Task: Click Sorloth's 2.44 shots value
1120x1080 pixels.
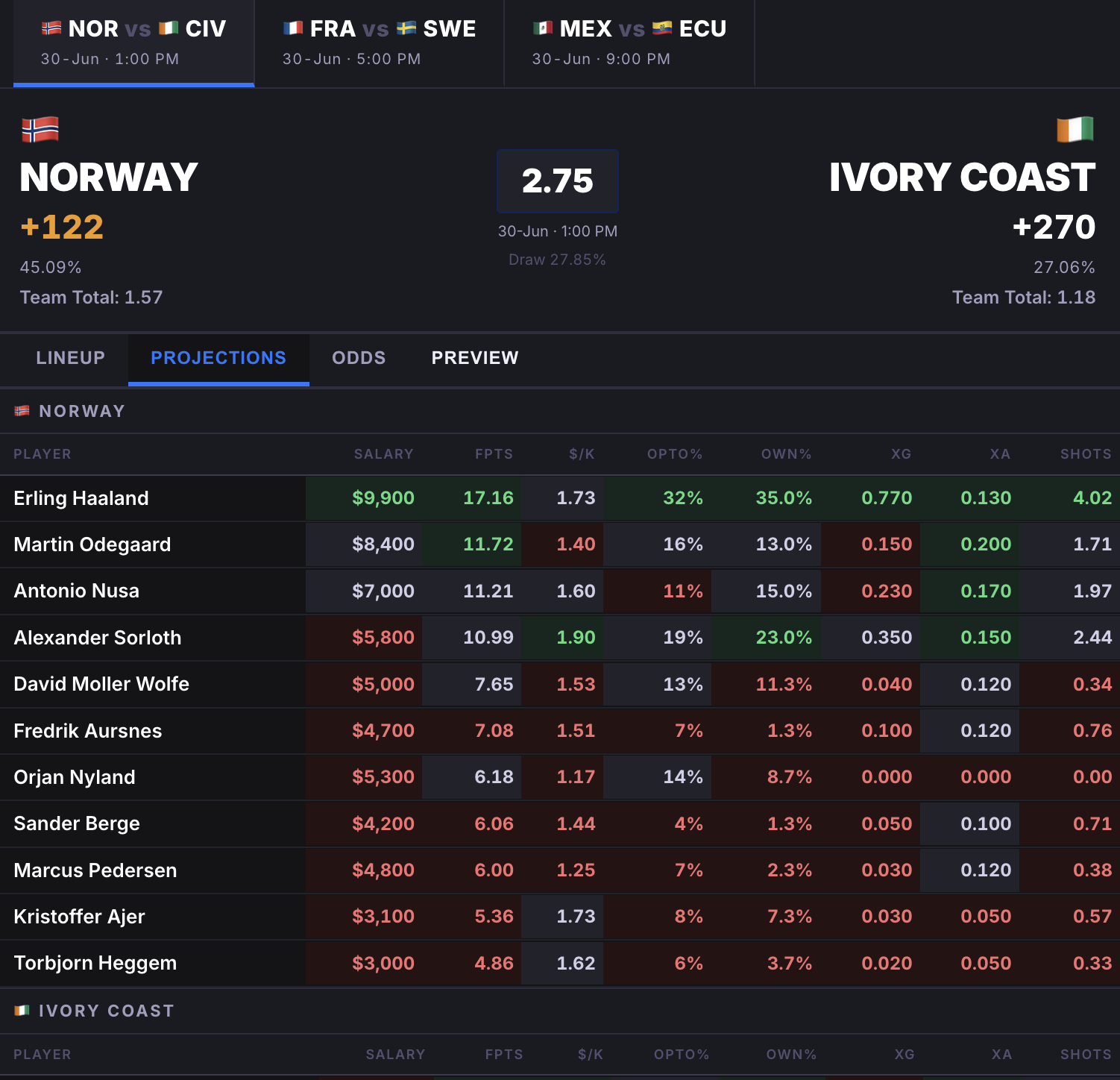Action: click(x=1092, y=638)
